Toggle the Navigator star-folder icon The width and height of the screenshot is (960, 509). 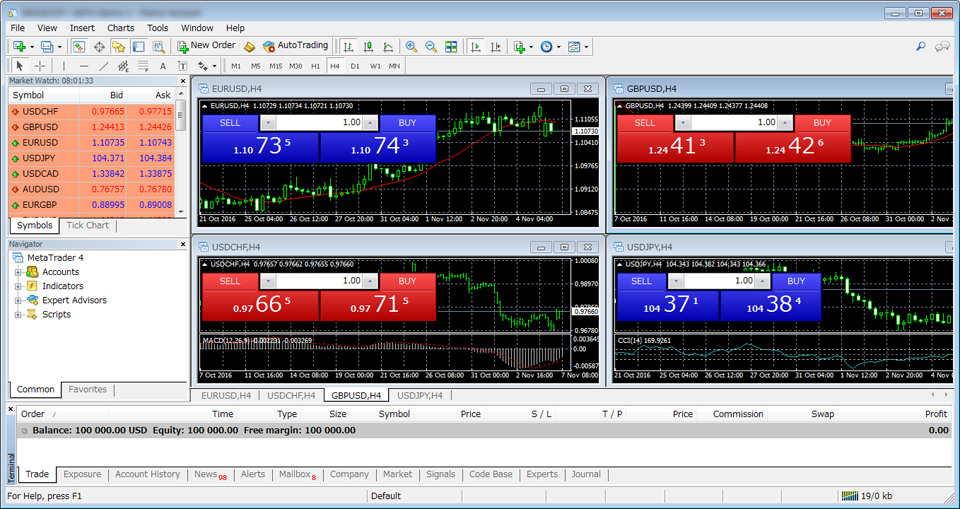coord(118,47)
